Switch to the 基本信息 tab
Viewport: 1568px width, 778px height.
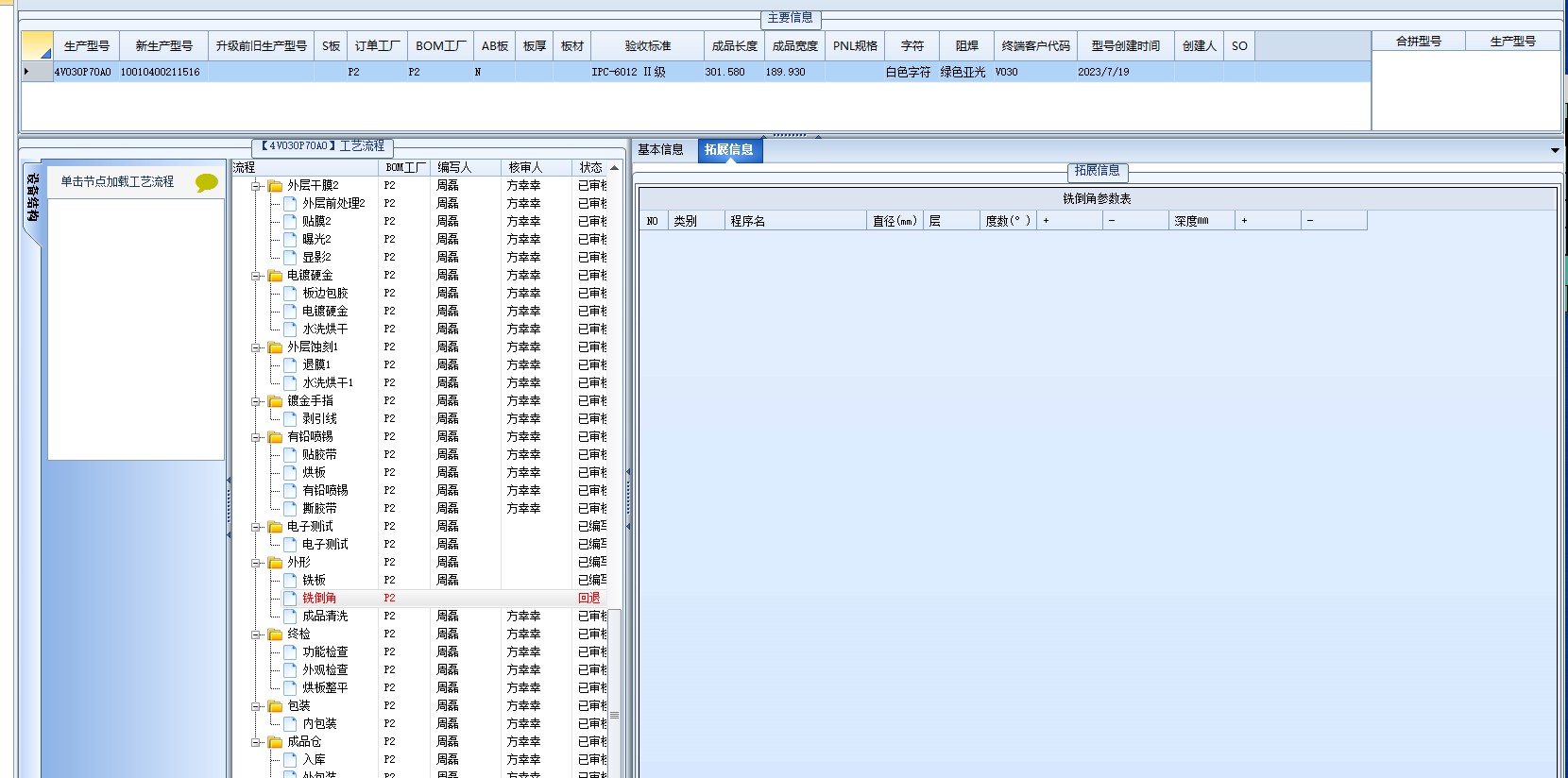click(660, 150)
